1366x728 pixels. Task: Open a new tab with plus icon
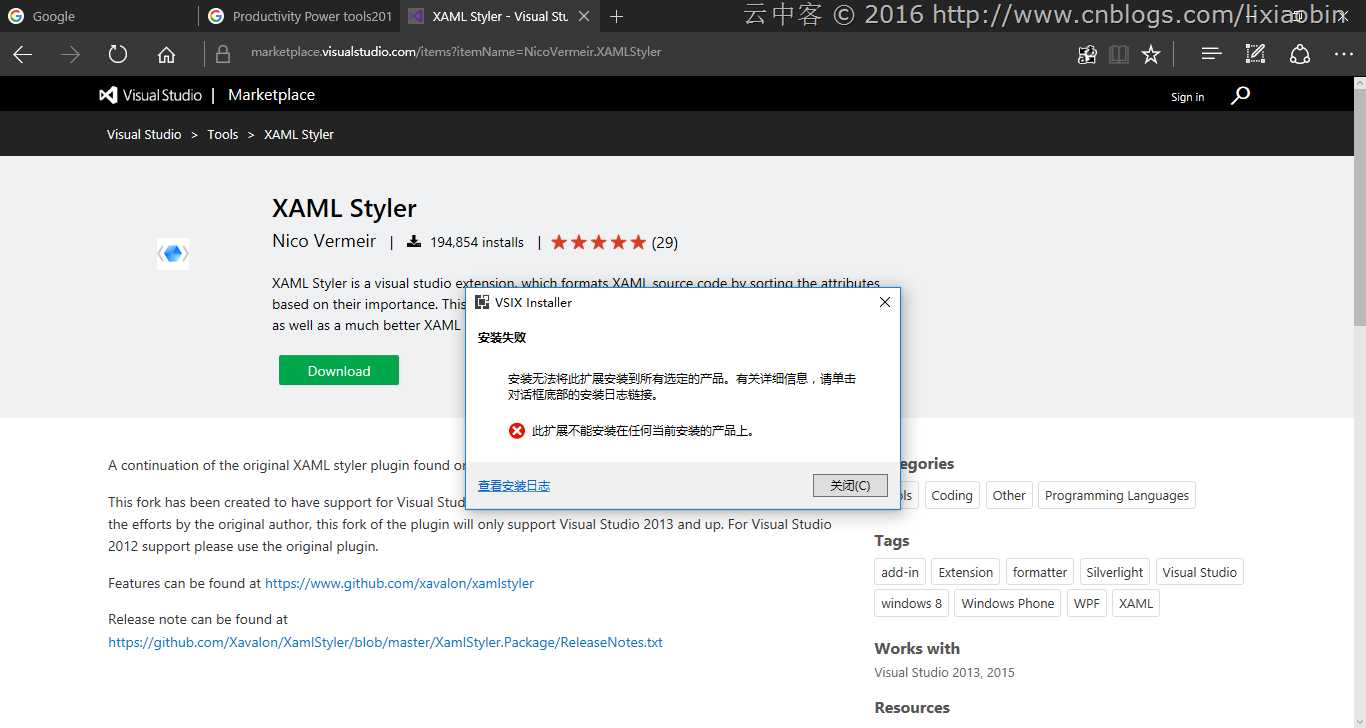pyautogui.click(x=617, y=16)
